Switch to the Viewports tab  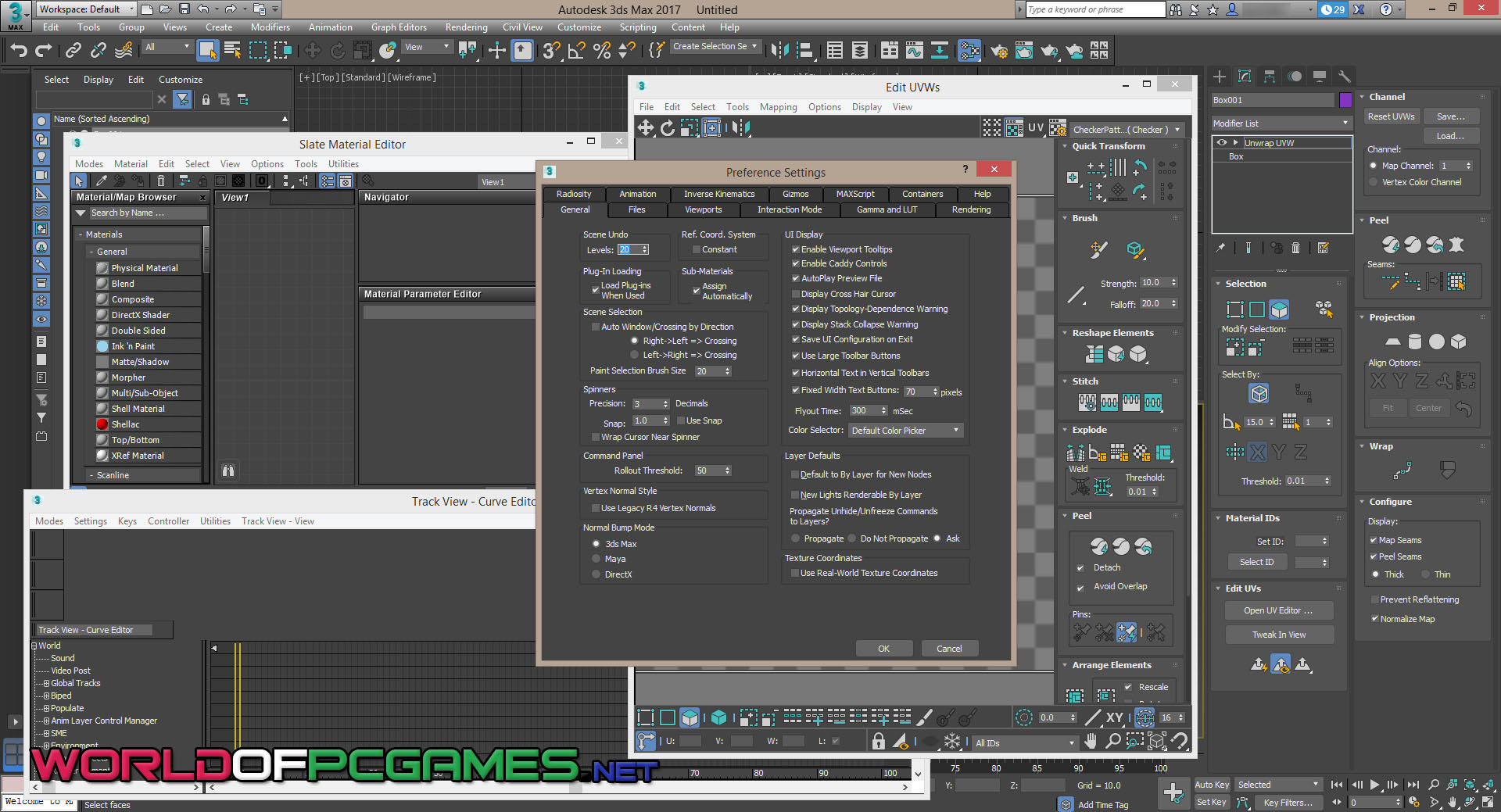pyautogui.click(x=703, y=209)
